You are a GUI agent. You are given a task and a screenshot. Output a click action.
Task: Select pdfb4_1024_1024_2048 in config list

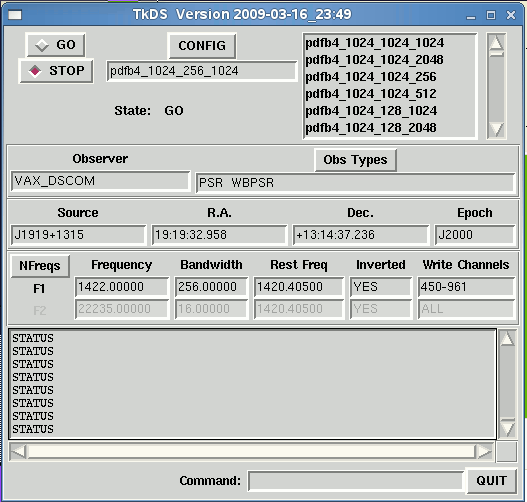tap(374, 60)
